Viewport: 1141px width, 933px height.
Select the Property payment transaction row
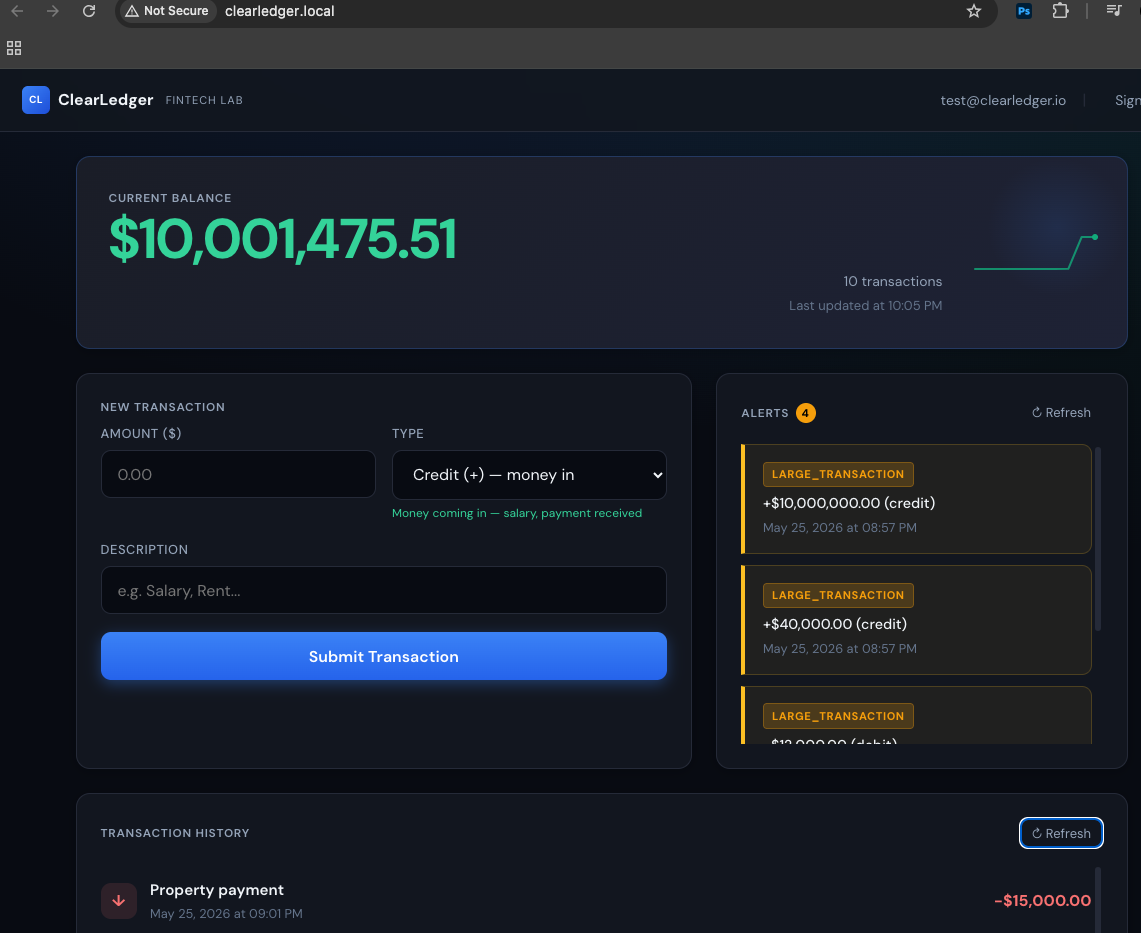(x=595, y=901)
